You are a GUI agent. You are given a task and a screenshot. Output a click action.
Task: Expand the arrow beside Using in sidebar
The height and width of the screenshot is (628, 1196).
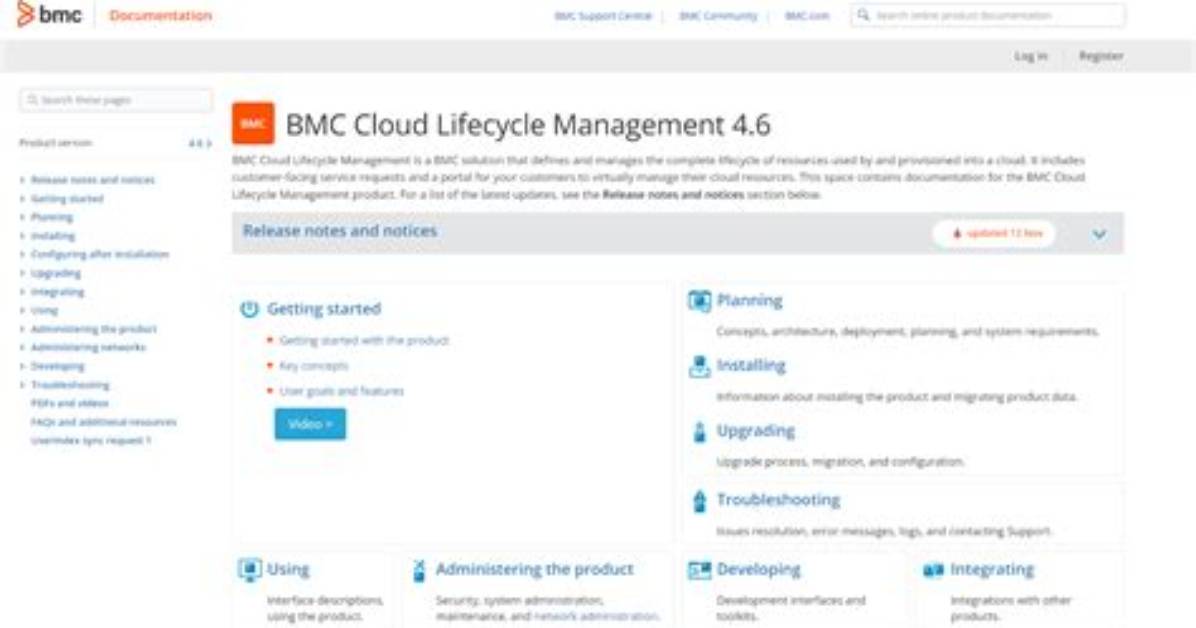coord(22,311)
